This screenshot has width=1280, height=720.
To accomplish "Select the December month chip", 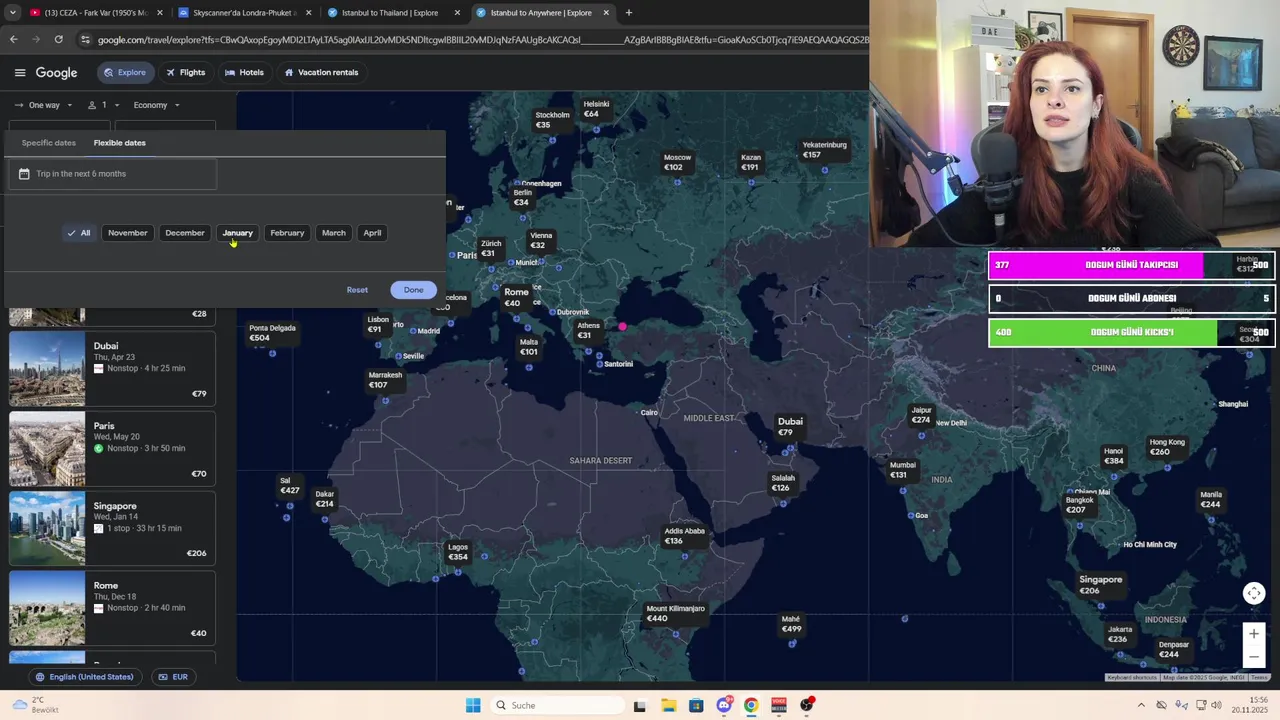I will (x=185, y=233).
